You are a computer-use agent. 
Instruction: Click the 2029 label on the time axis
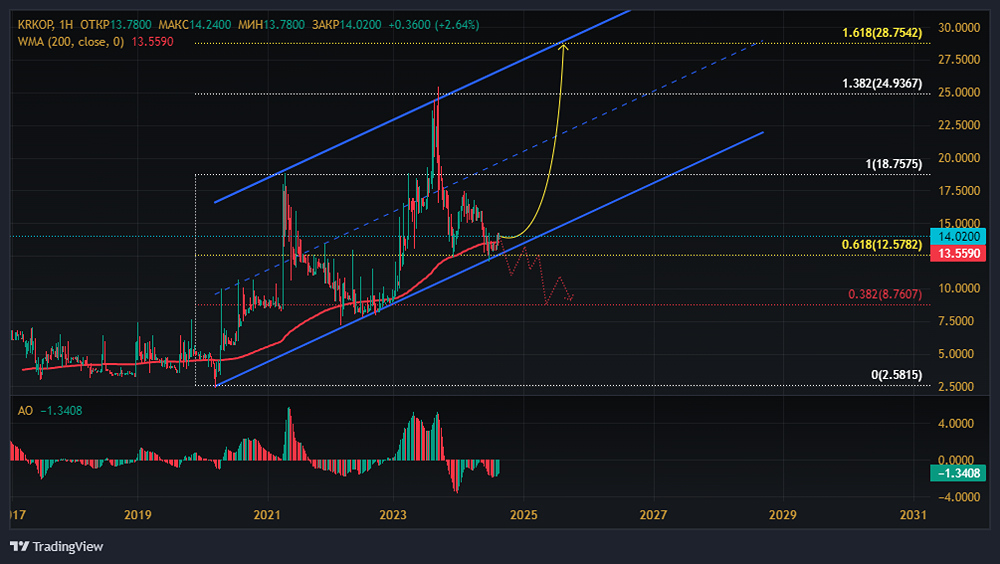coord(783,515)
